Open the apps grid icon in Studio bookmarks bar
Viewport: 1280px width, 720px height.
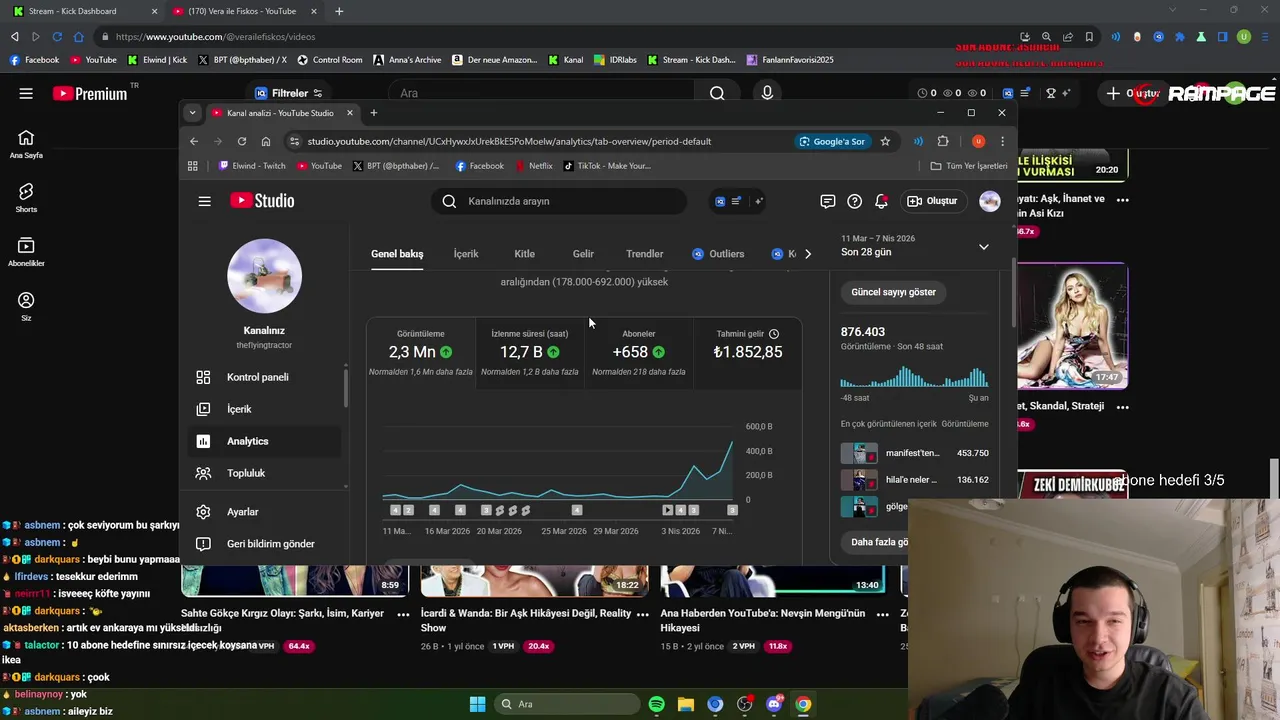[x=192, y=166]
